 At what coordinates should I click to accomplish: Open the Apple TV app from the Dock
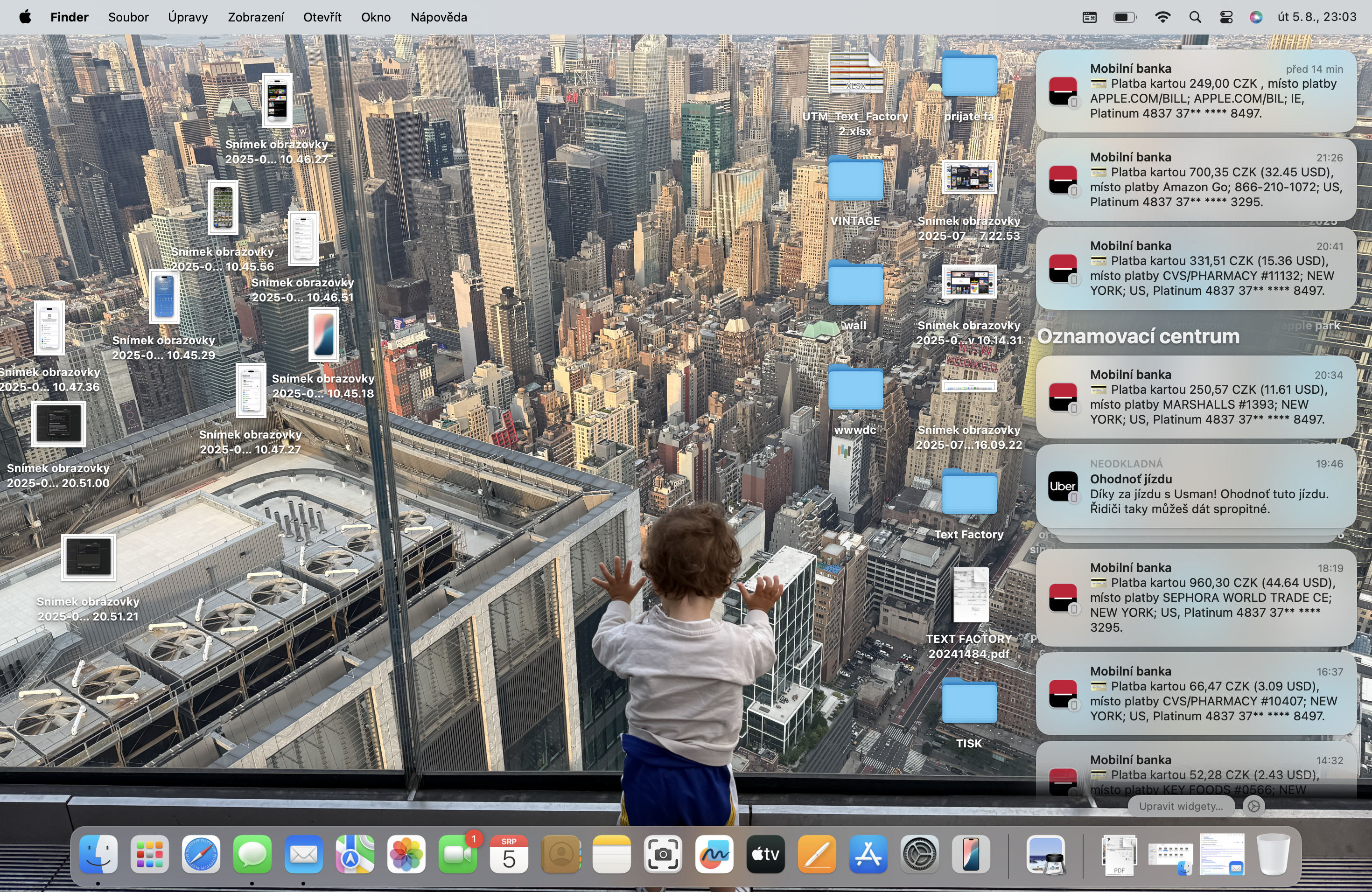pyautogui.click(x=765, y=855)
